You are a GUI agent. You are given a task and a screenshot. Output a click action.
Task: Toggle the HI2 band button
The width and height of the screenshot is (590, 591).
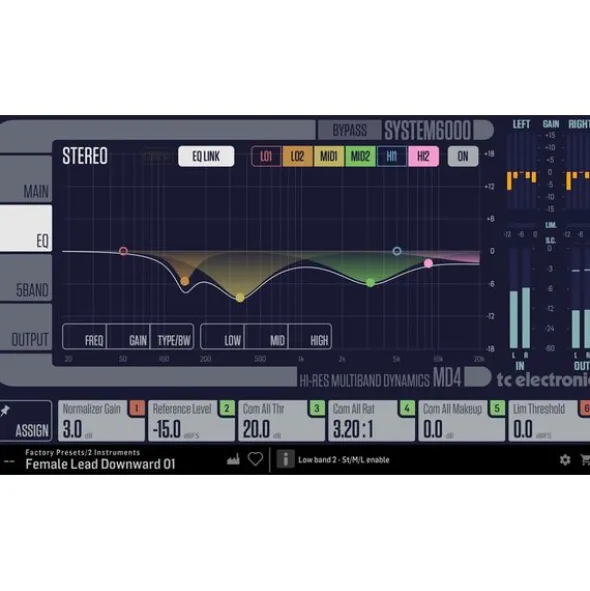pyautogui.click(x=423, y=156)
